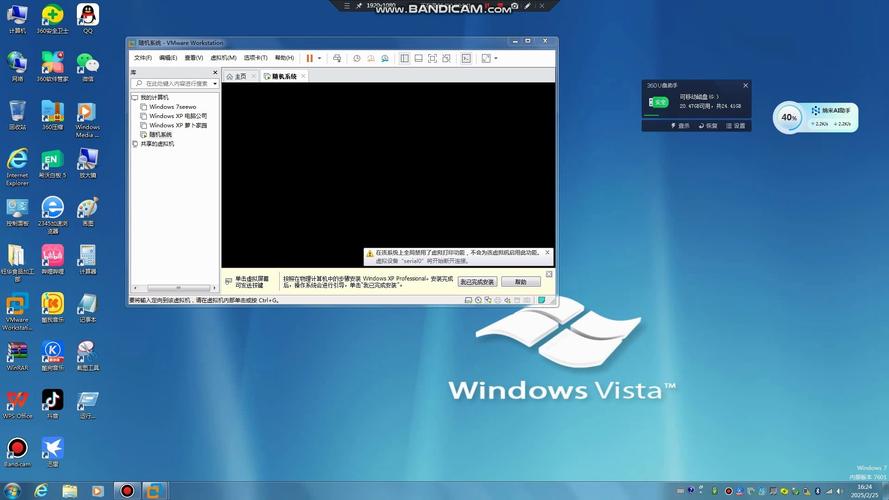This screenshot has height=500, width=889.
Task: Click the green 安全 USB status badge
Action: (658, 102)
